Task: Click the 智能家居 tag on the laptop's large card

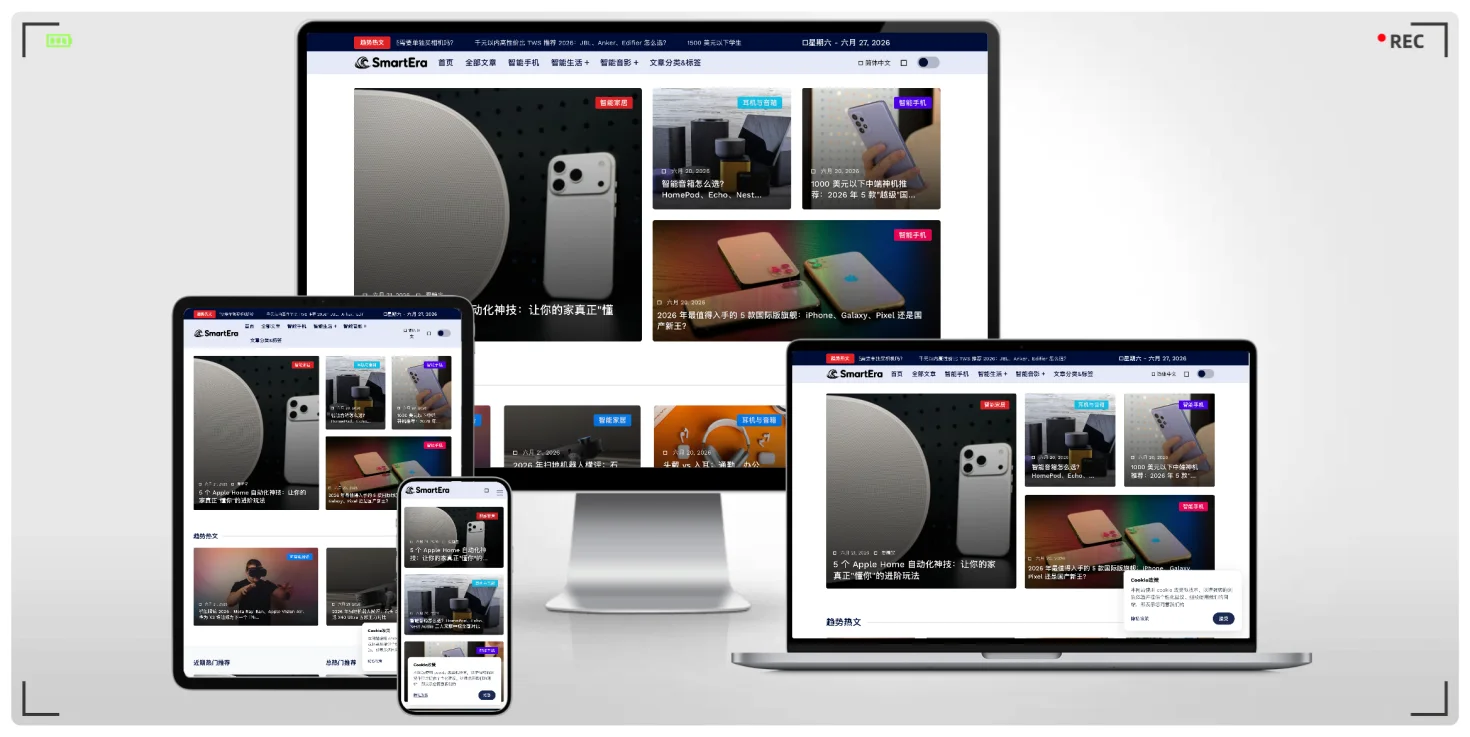Action: [995, 405]
